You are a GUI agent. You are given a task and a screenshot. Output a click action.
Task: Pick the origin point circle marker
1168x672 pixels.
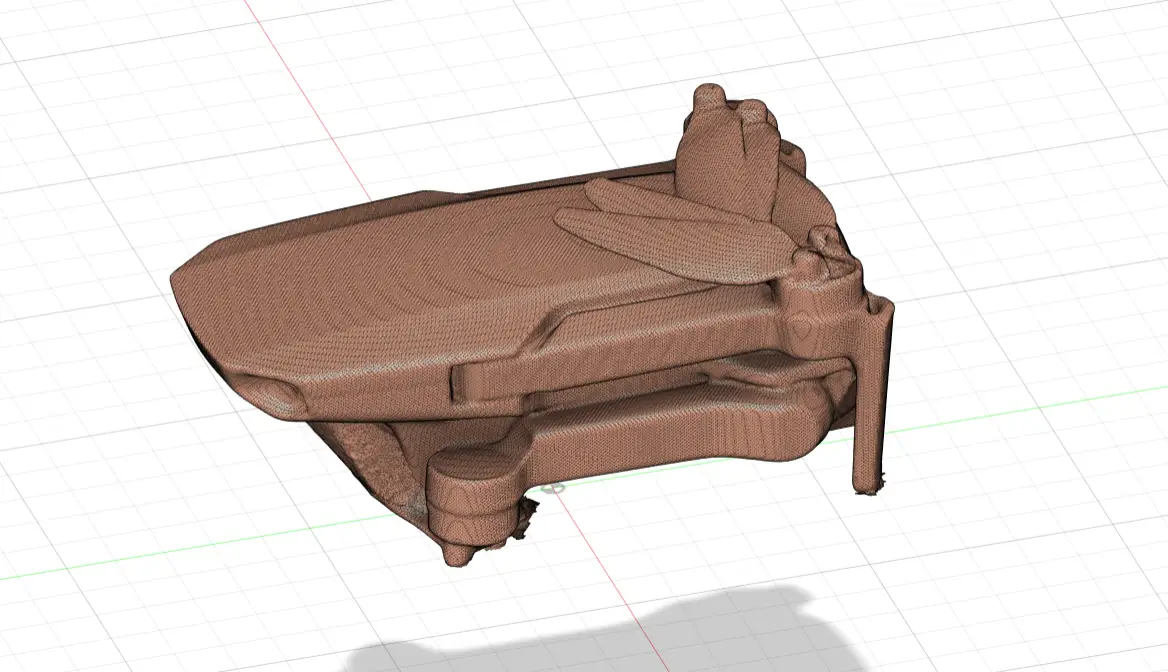pyautogui.click(x=553, y=489)
